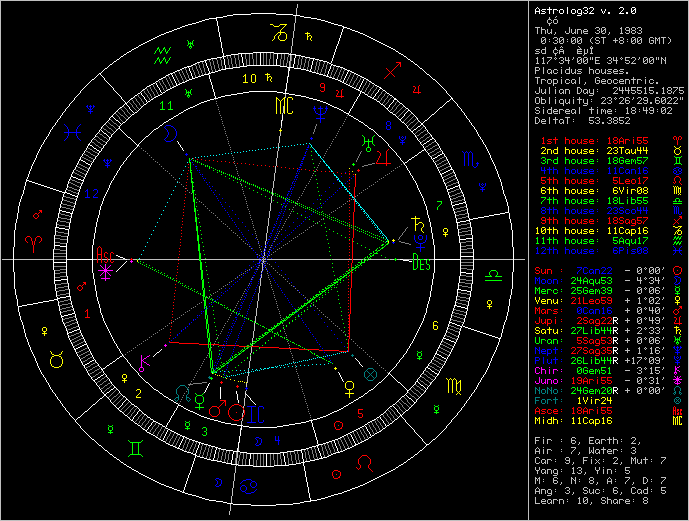
Task: Click the 'Julian Day: 2445515.1875' line
Action: point(609,91)
